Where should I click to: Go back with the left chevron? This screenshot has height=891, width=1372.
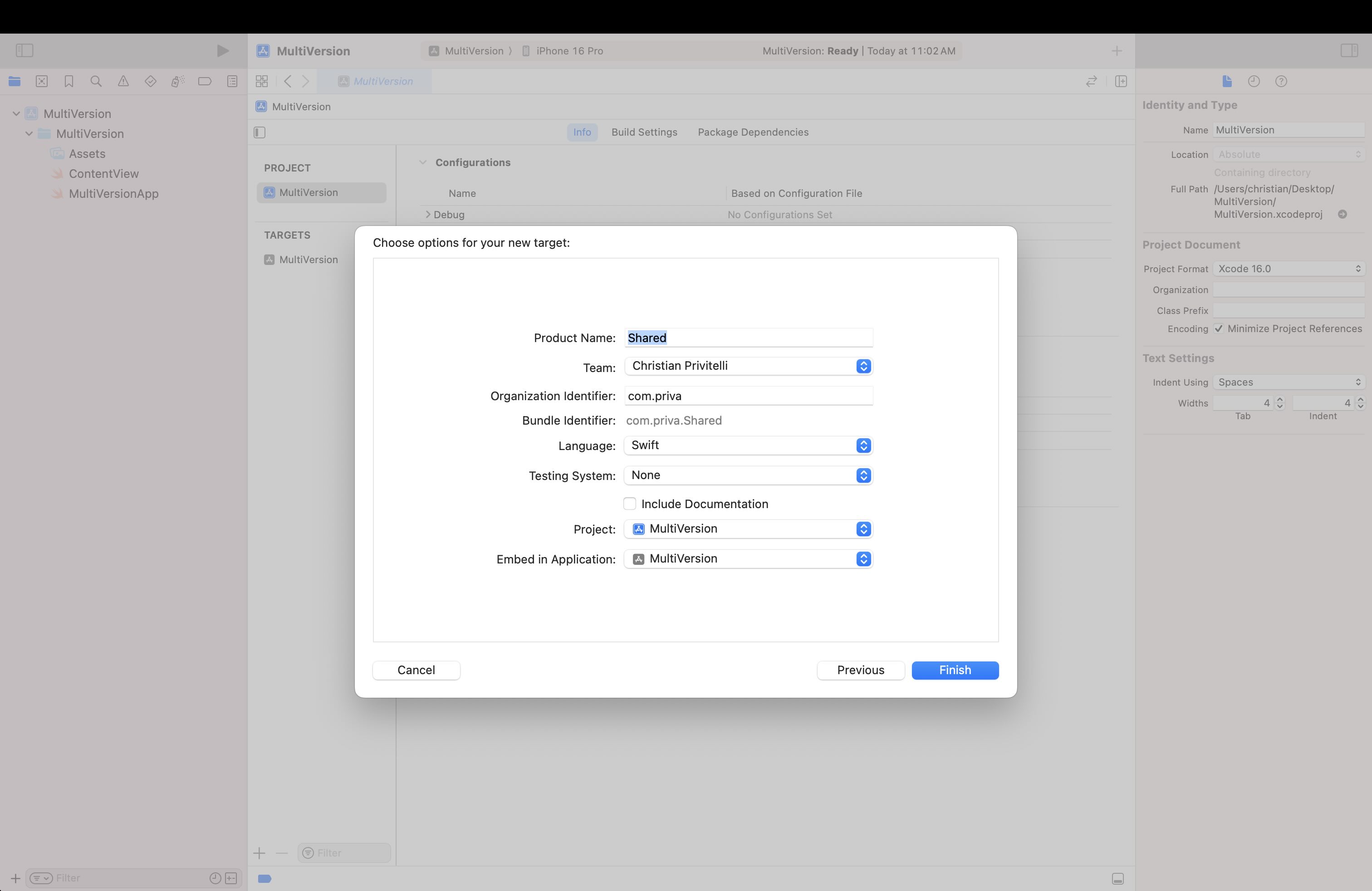[288, 81]
